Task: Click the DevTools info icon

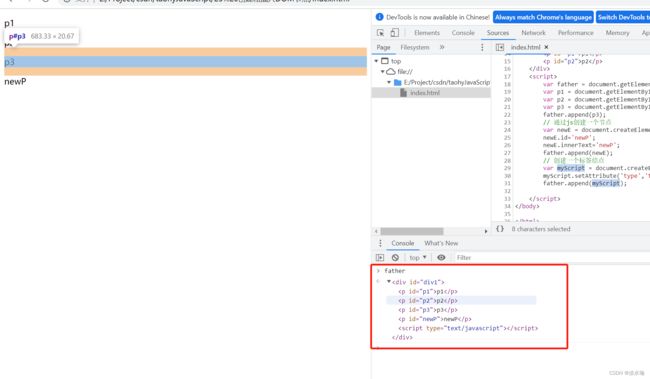Action: click(x=379, y=17)
